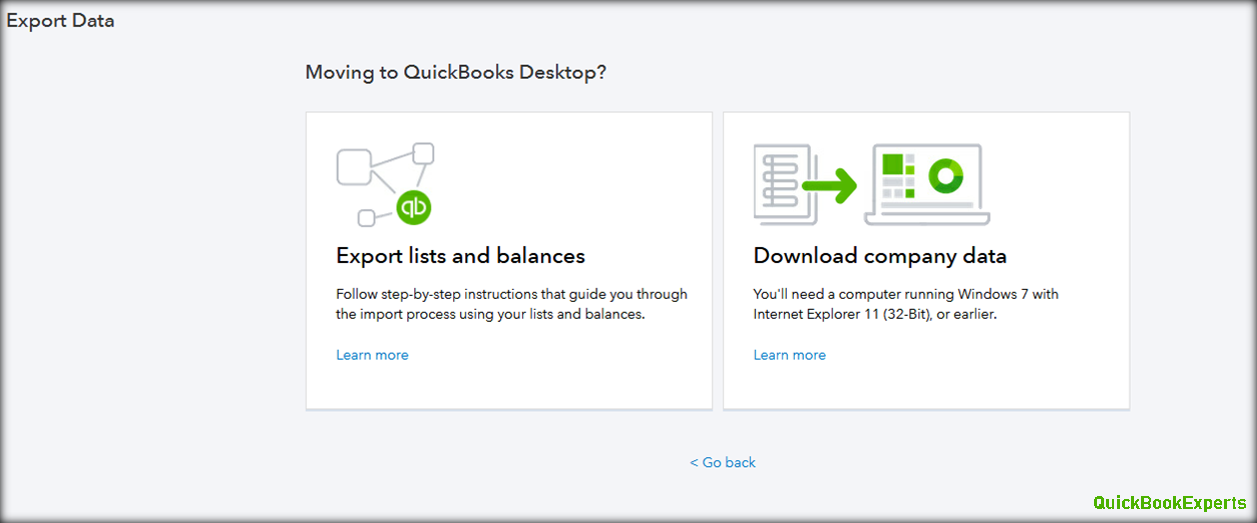Image resolution: width=1257 pixels, height=523 pixels.
Task: Click the Windows 7 Internet Explorer requirement text
Action: coord(906,304)
